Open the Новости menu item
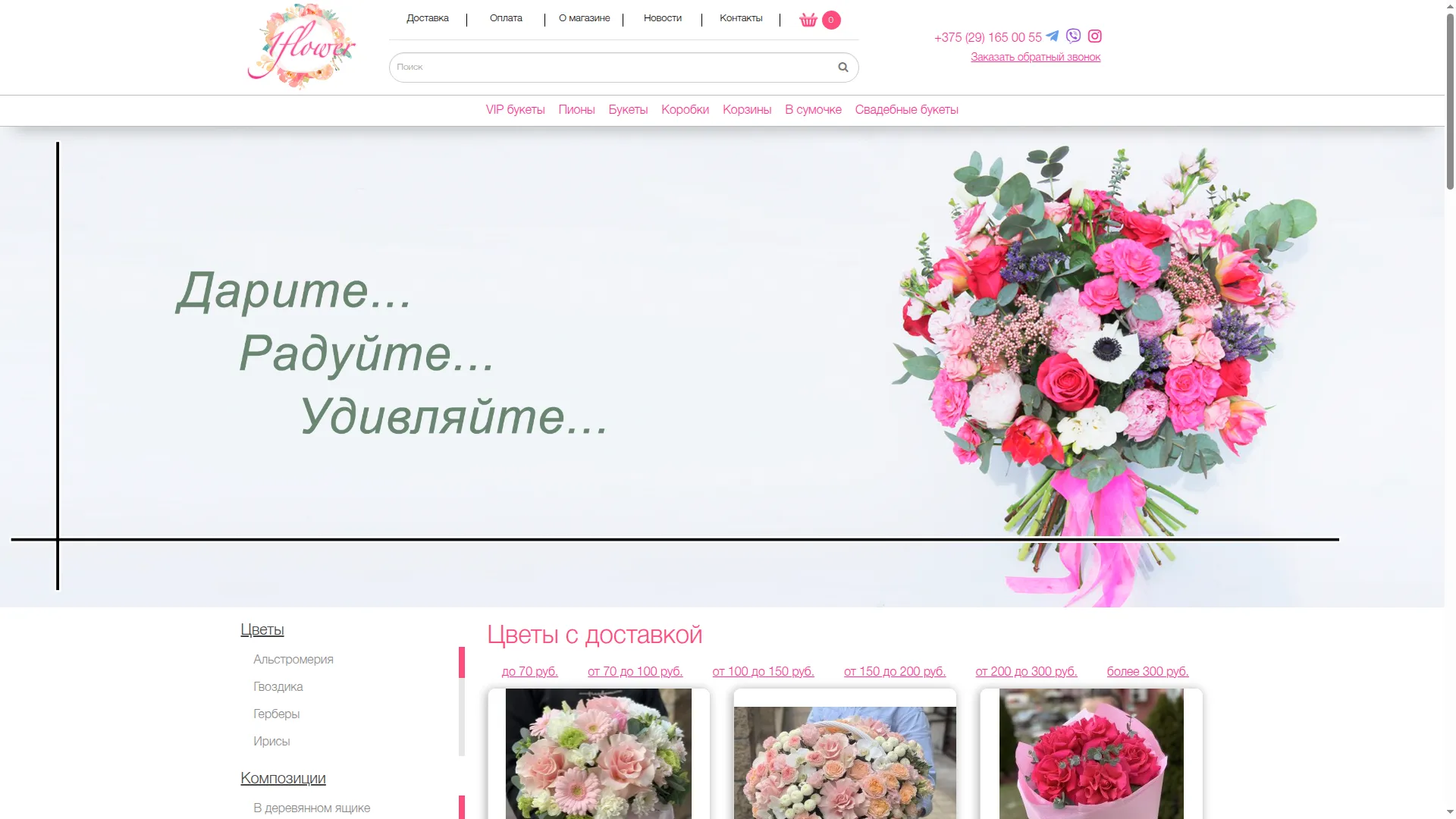1456x819 pixels. (x=663, y=18)
